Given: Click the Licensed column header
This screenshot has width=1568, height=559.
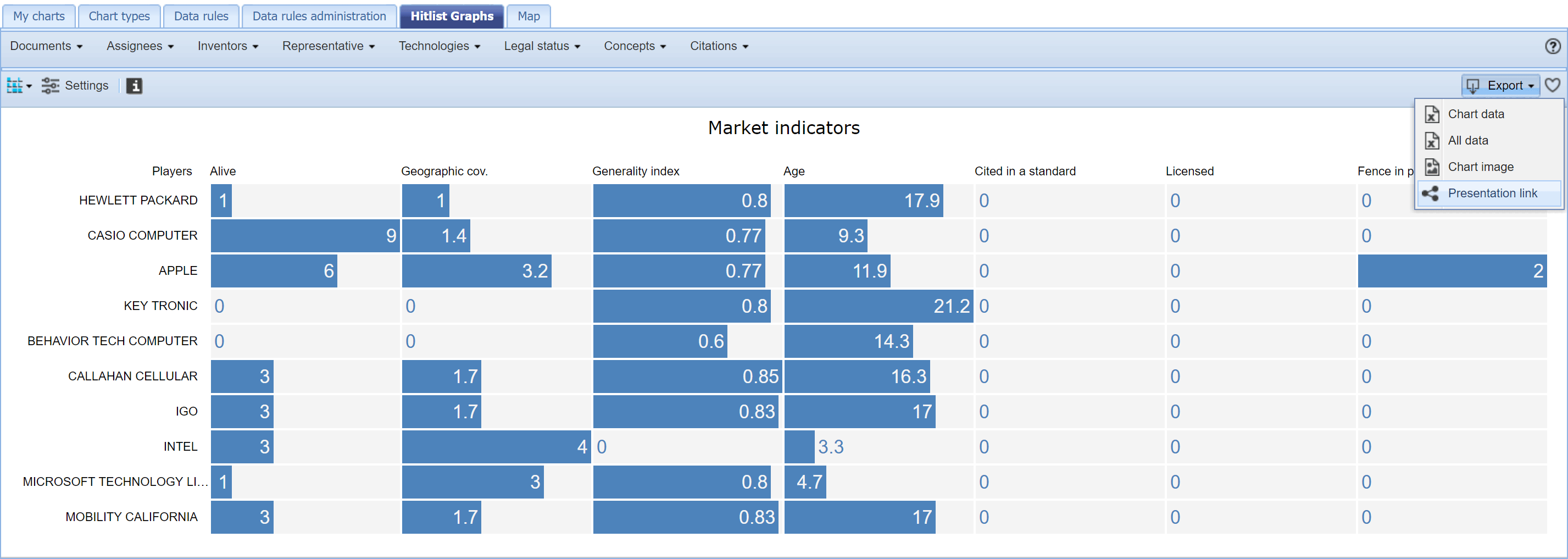Looking at the screenshot, I should point(1189,171).
